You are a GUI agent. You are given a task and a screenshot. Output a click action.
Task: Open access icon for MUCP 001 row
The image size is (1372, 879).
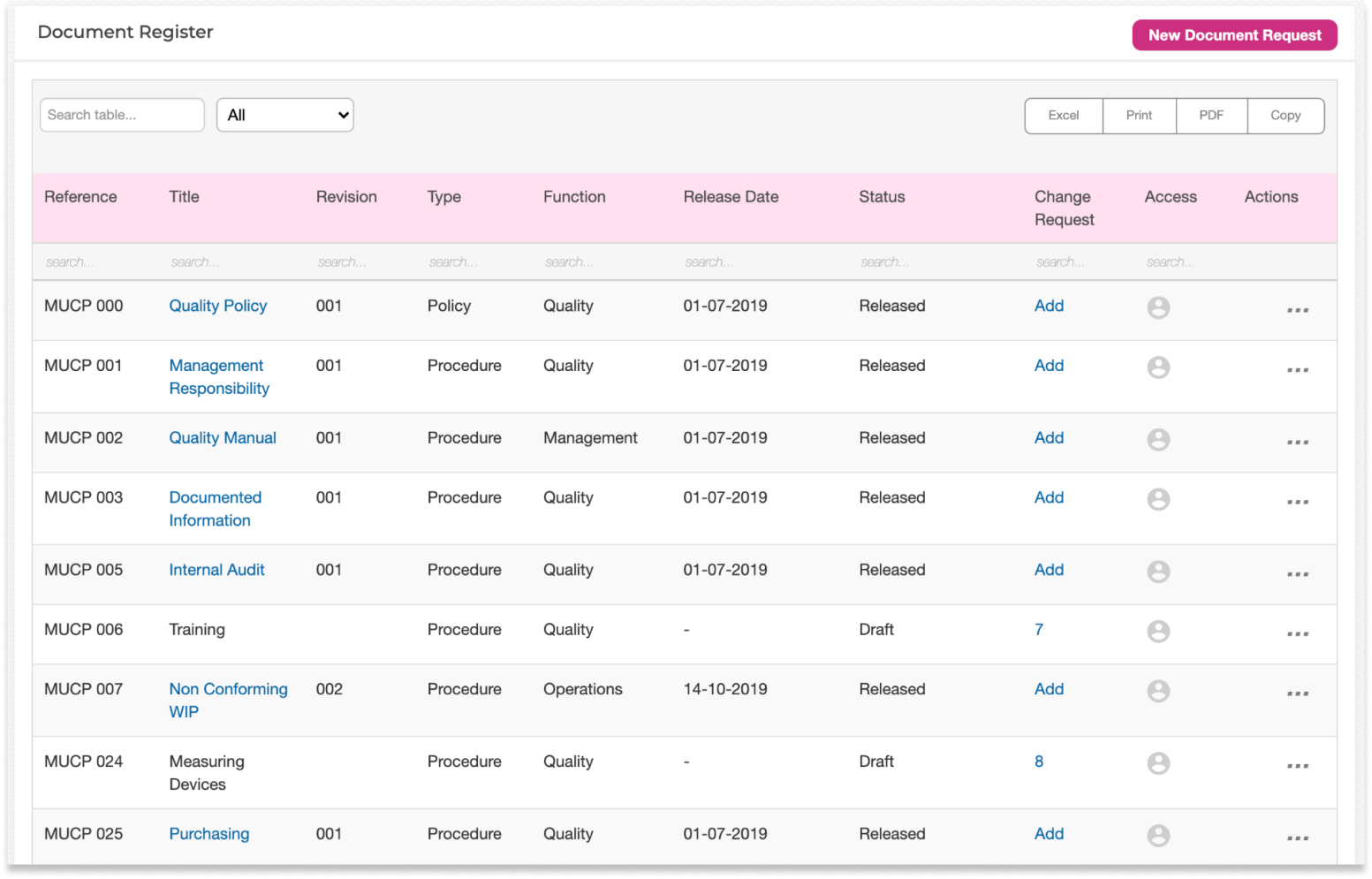pyautogui.click(x=1158, y=368)
